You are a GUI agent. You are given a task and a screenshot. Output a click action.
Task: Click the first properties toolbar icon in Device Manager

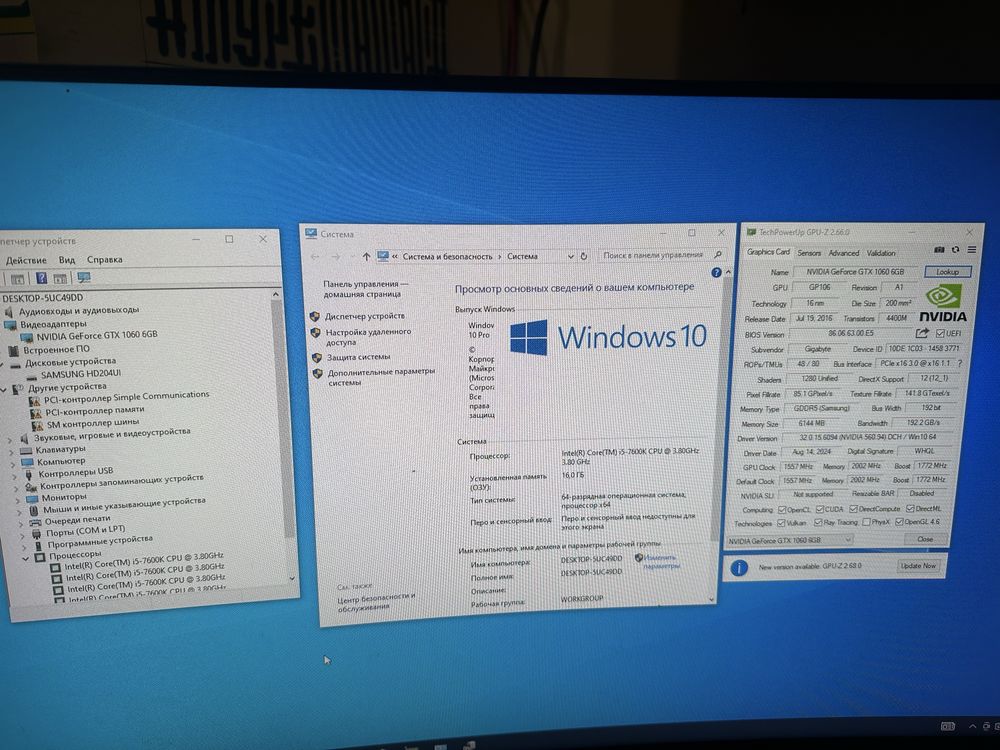coord(18,279)
